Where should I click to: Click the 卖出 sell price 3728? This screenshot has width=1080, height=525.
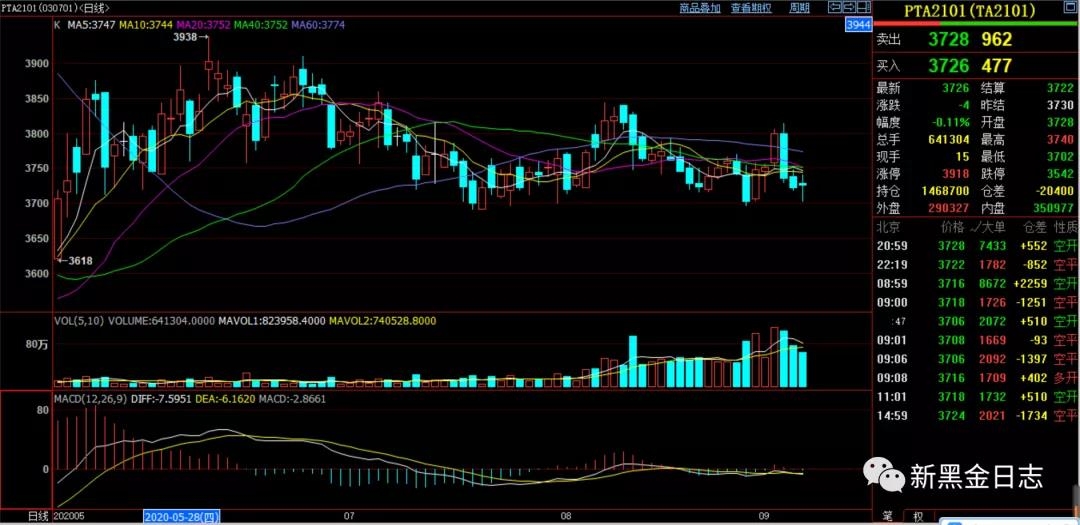pos(948,39)
